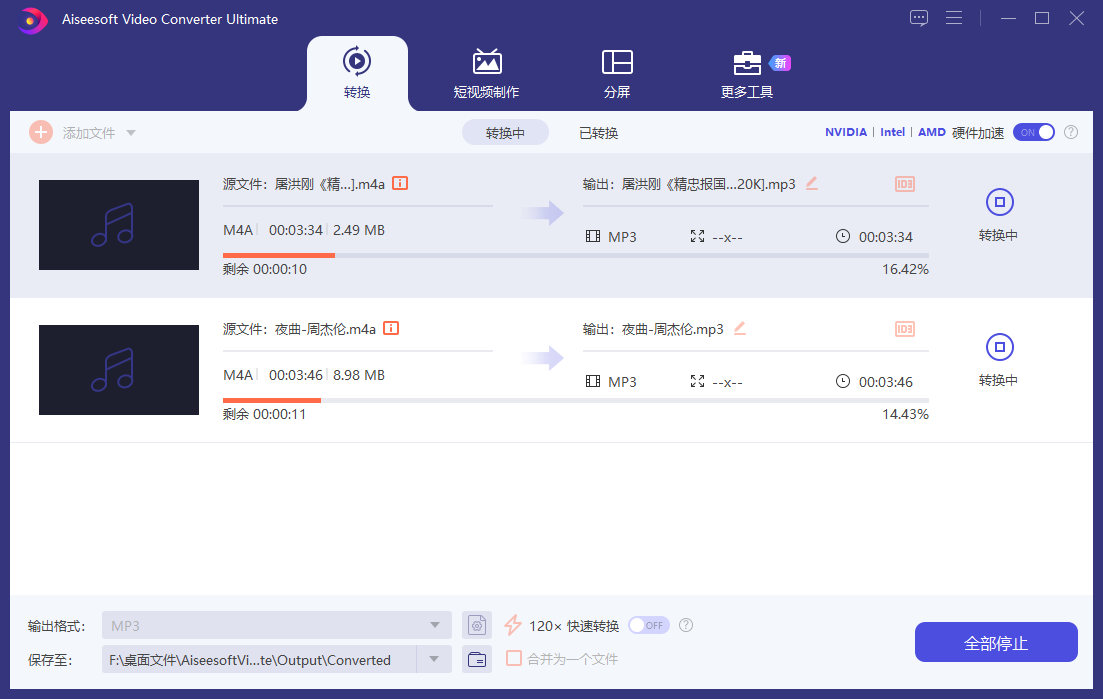Expand the 输出格式 MP3 dropdown
Screen dimensions: 1103x699
(x=434, y=626)
